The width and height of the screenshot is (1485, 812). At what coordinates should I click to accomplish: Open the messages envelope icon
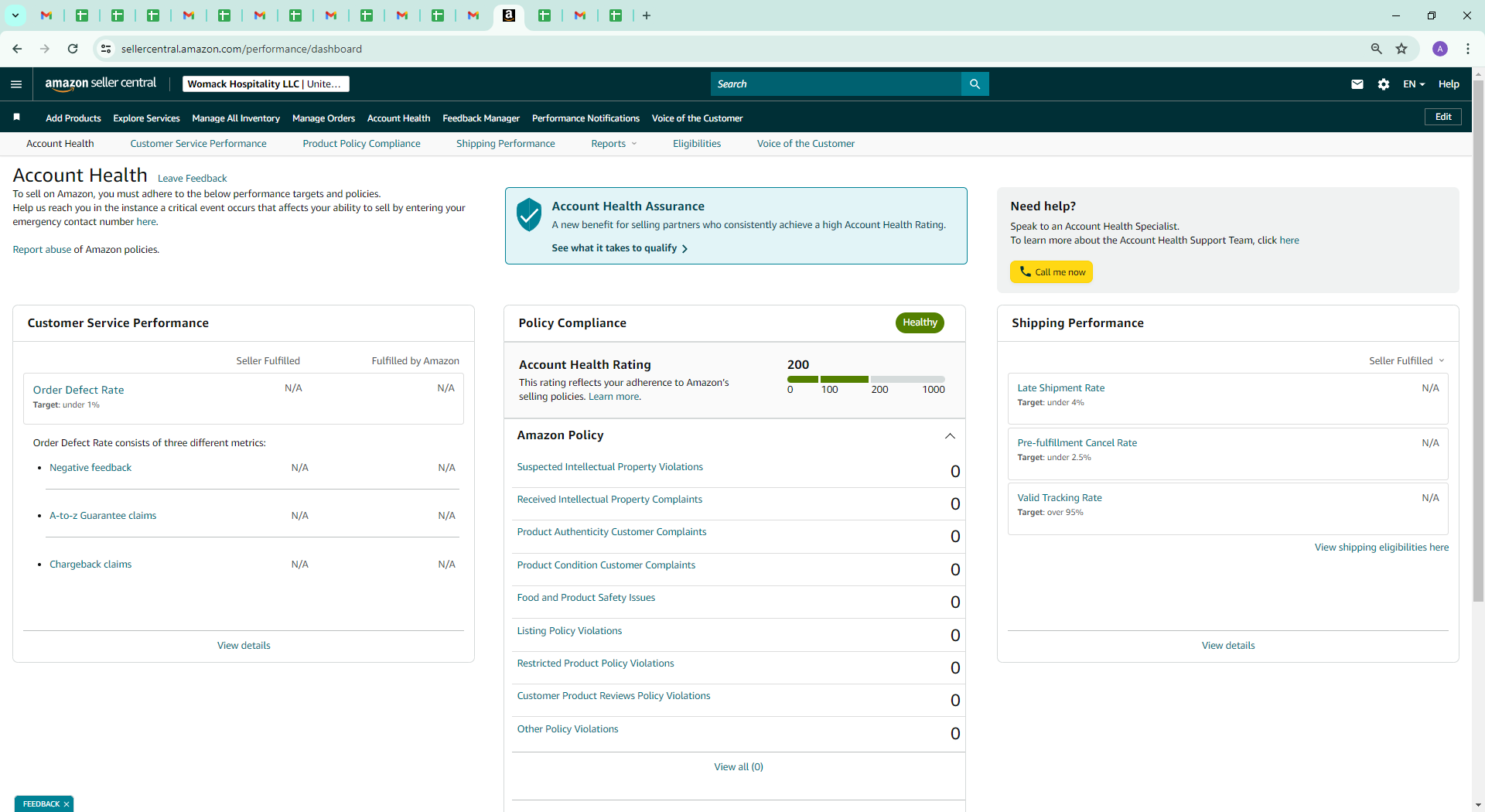[x=1357, y=84]
